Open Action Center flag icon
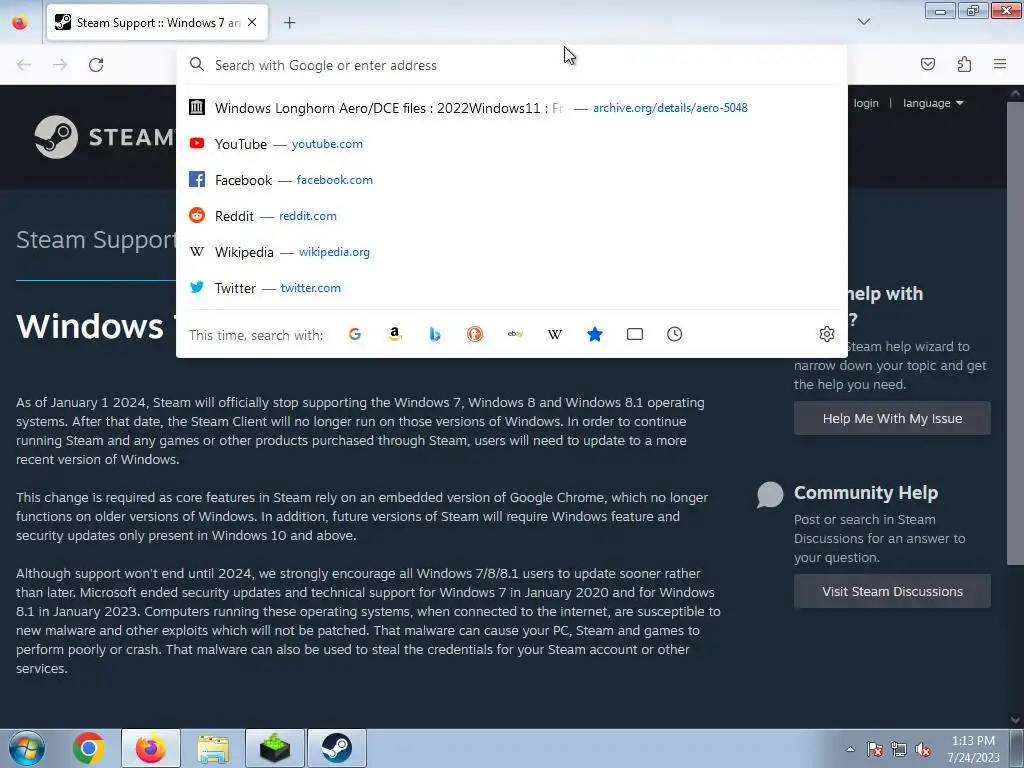 [x=875, y=749]
